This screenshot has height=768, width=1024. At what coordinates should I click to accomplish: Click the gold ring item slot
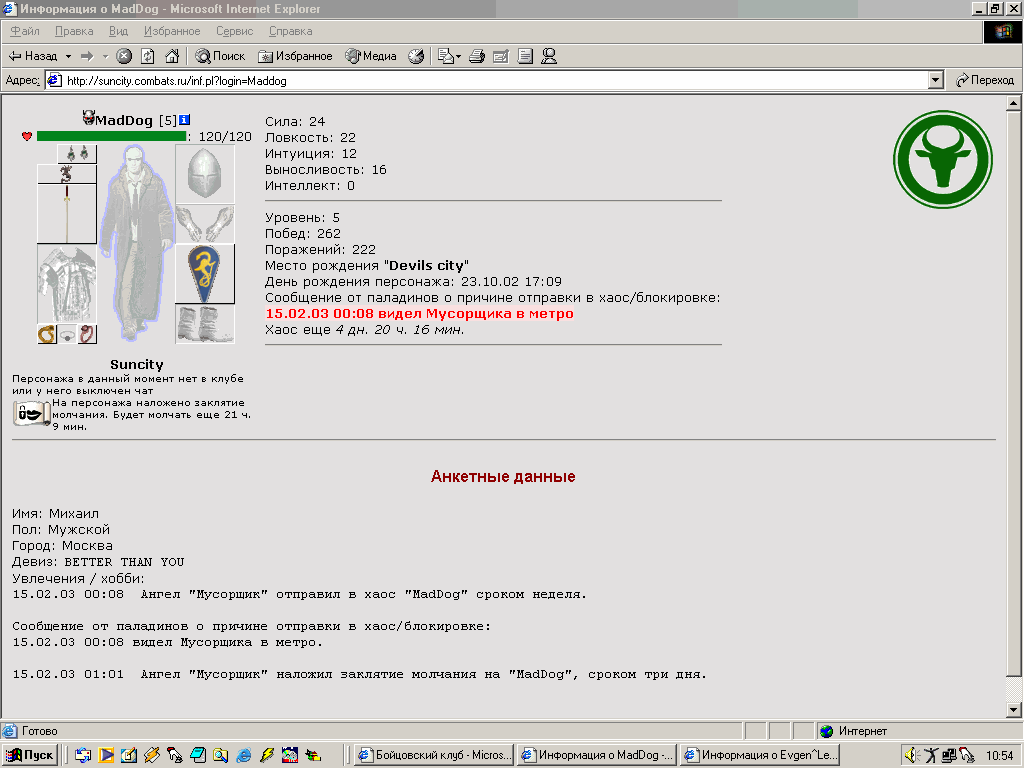pyautogui.click(x=47, y=334)
